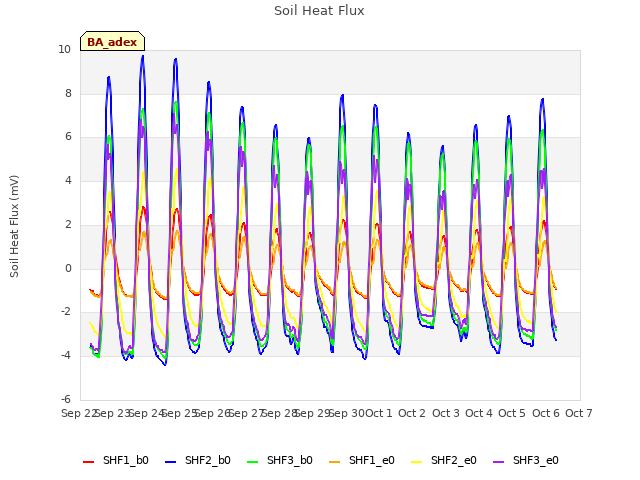Viewport: 640px width, 480px height.
Task: Click the Oct 4 x-axis tick label
Action: coord(479,413)
